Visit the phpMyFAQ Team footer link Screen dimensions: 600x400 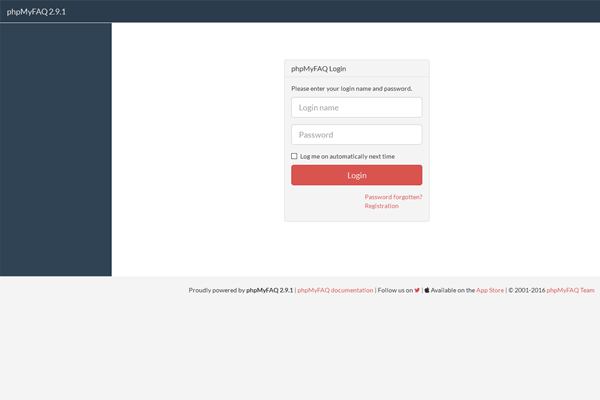(x=571, y=290)
